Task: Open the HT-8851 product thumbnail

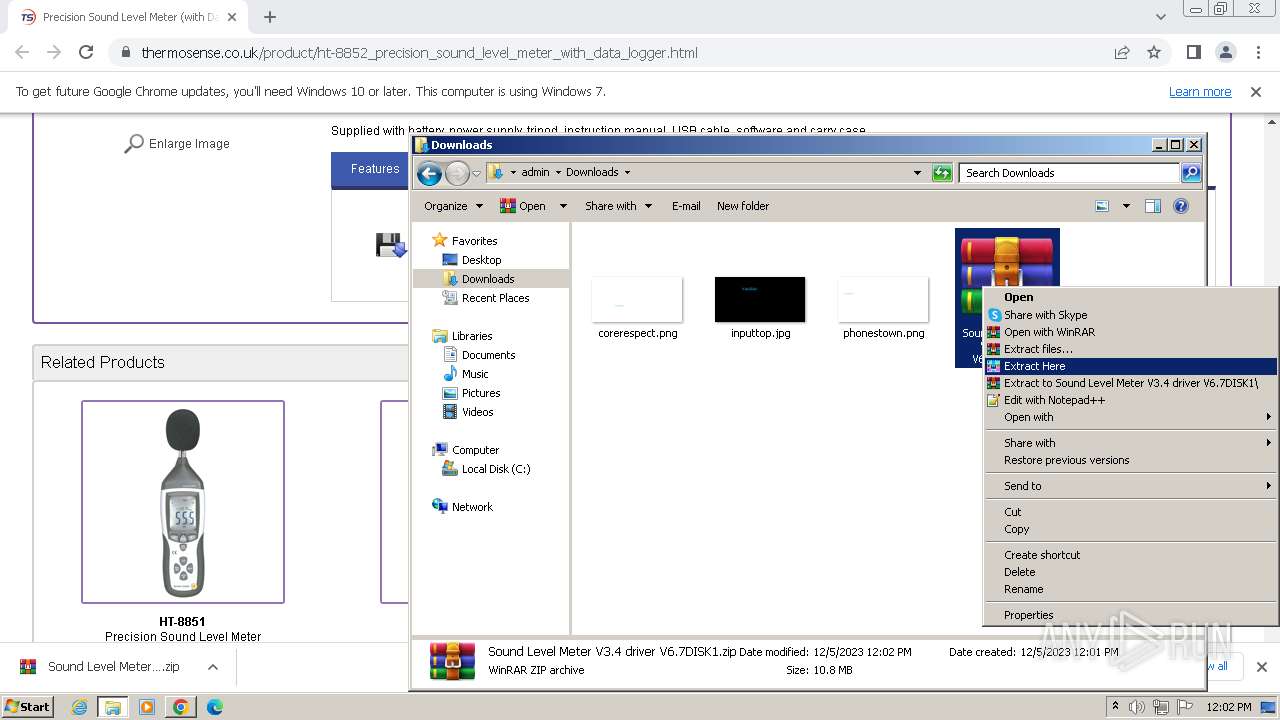Action: pos(183,502)
